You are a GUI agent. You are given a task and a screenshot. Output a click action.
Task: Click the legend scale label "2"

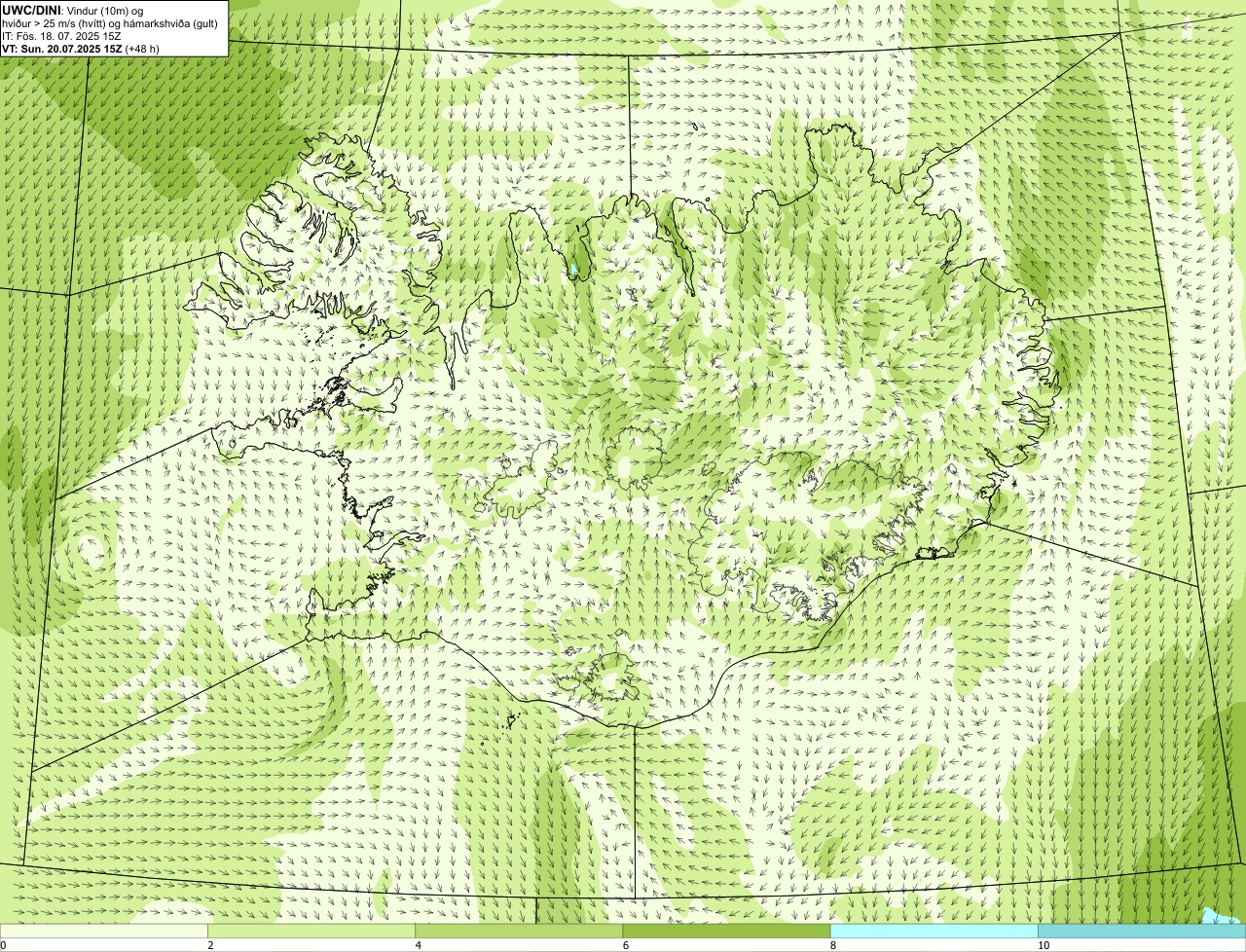click(x=210, y=945)
